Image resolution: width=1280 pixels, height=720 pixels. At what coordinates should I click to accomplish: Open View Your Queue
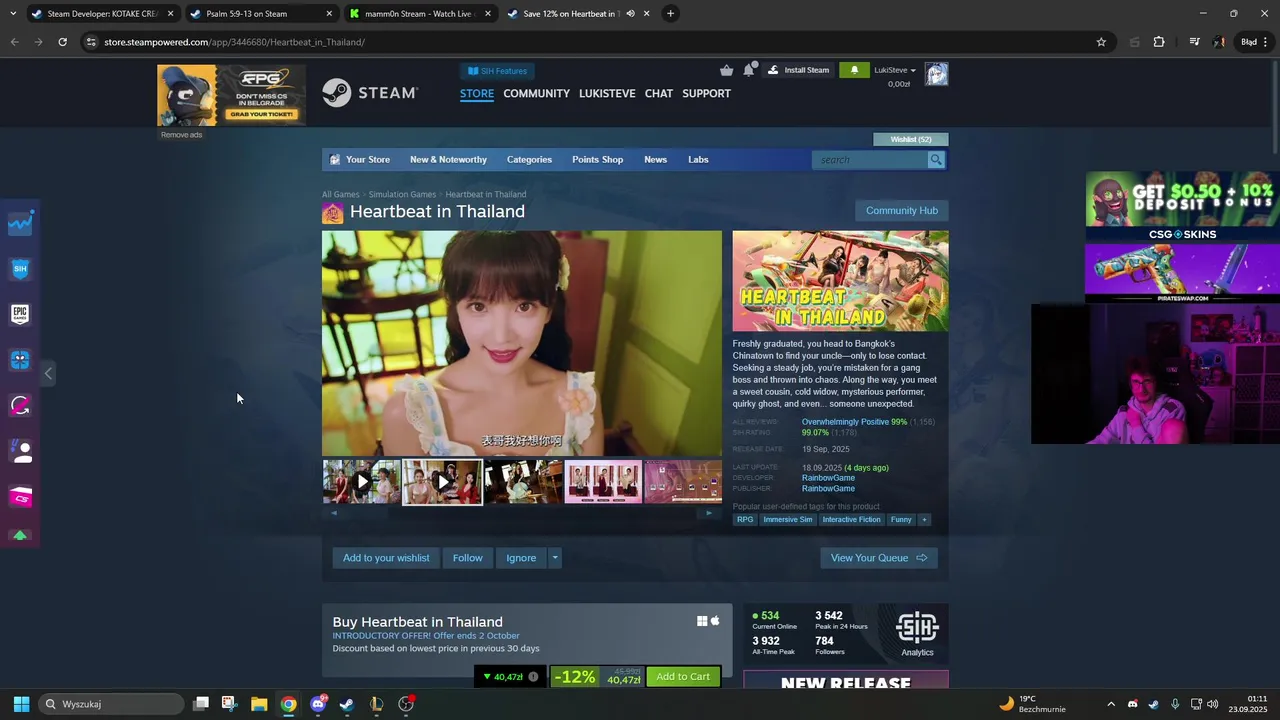[x=879, y=558]
